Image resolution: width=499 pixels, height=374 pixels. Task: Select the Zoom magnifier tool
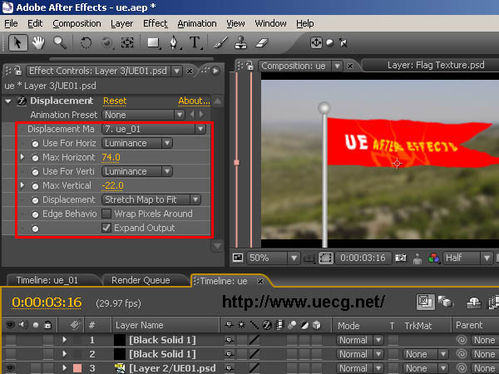60,43
